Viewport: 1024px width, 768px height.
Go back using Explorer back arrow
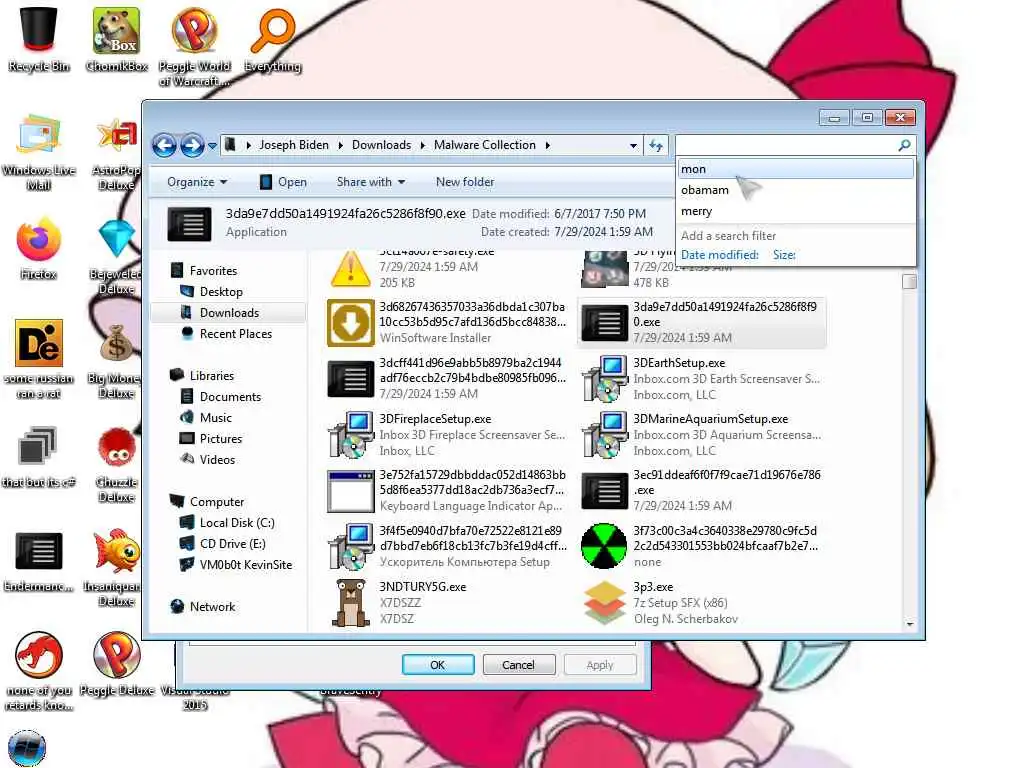coord(164,145)
